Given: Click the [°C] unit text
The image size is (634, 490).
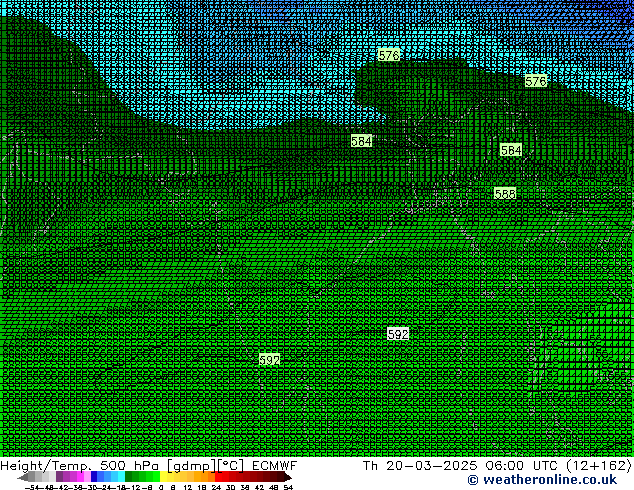Looking at the screenshot, I should 231,466.
